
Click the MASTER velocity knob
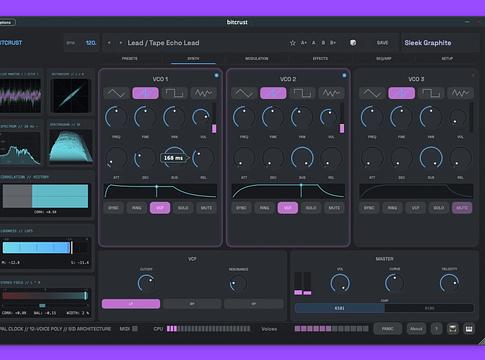point(449,283)
